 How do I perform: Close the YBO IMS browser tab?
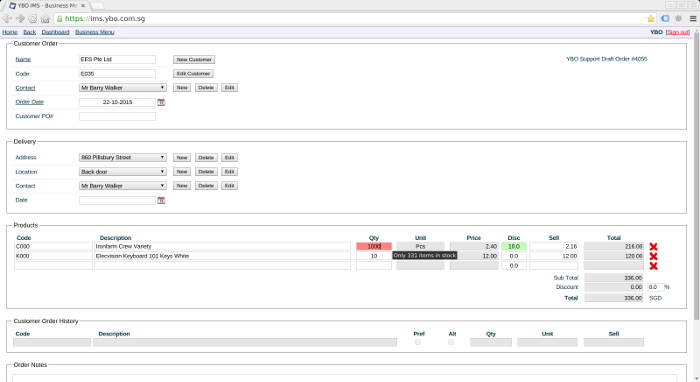coord(83,6)
